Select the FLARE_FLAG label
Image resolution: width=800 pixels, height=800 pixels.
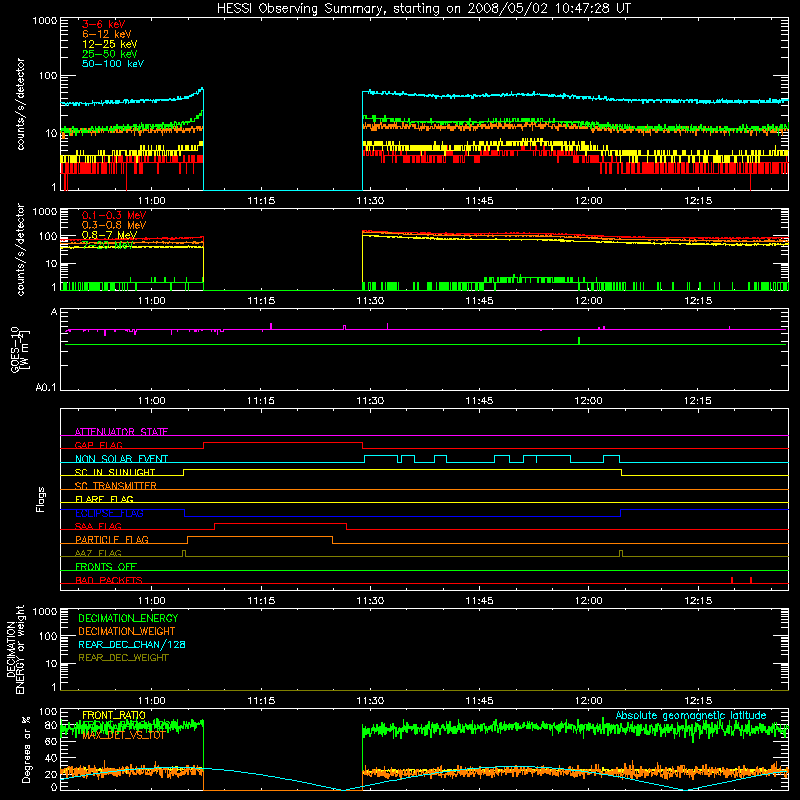(x=104, y=499)
